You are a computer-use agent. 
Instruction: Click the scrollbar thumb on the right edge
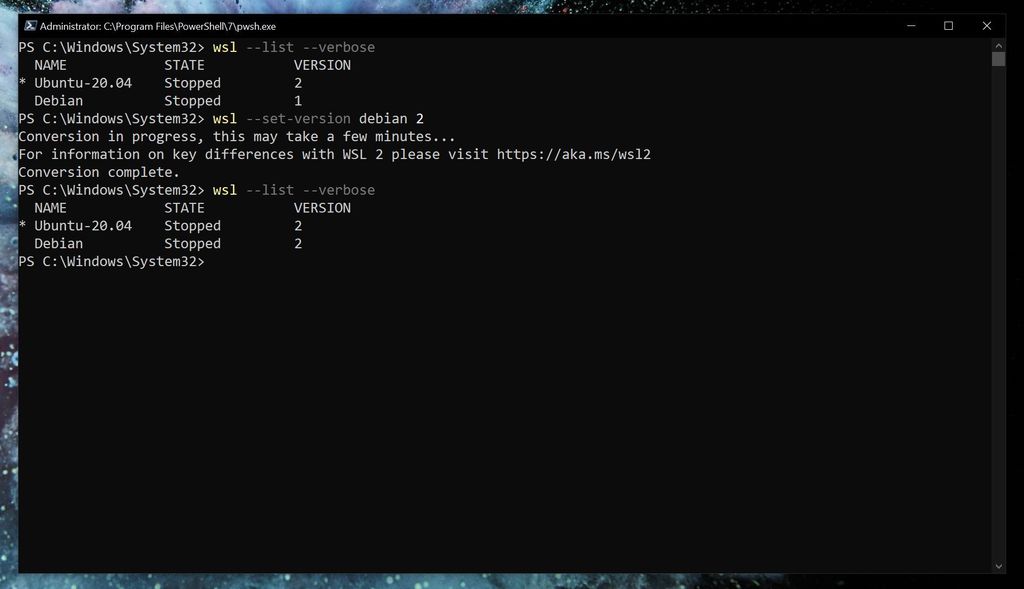[x=997, y=60]
